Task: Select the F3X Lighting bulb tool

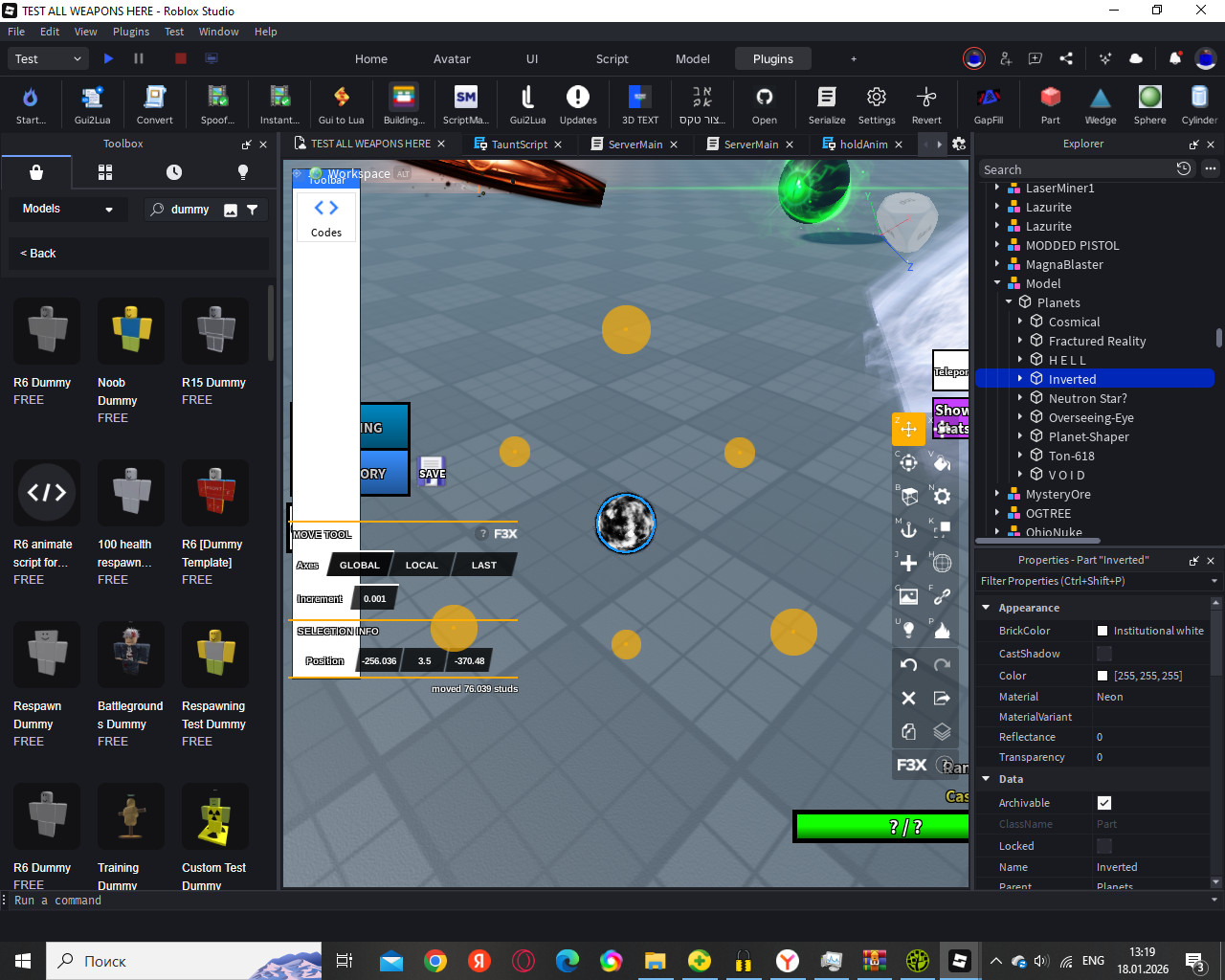Action: (x=908, y=630)
